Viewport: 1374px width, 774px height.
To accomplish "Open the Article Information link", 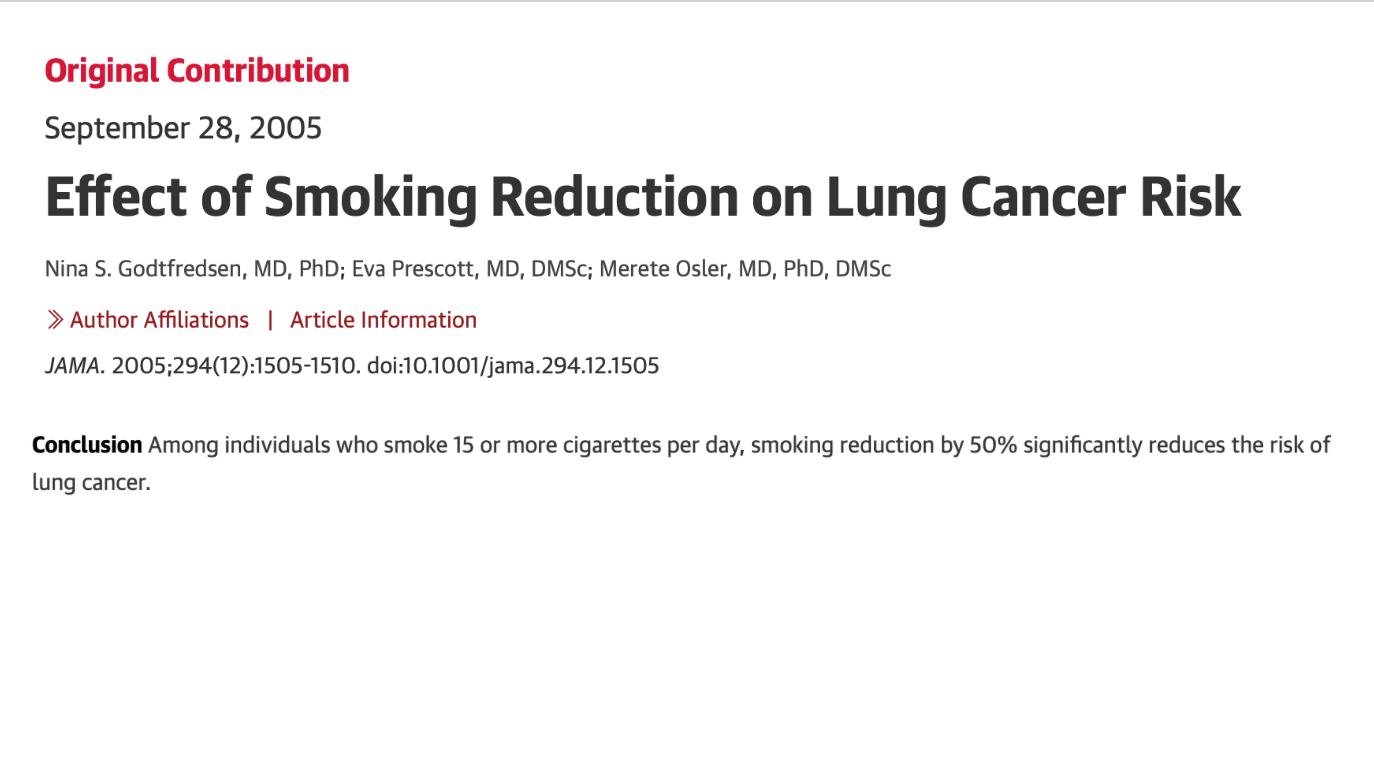I will [383, 320].
